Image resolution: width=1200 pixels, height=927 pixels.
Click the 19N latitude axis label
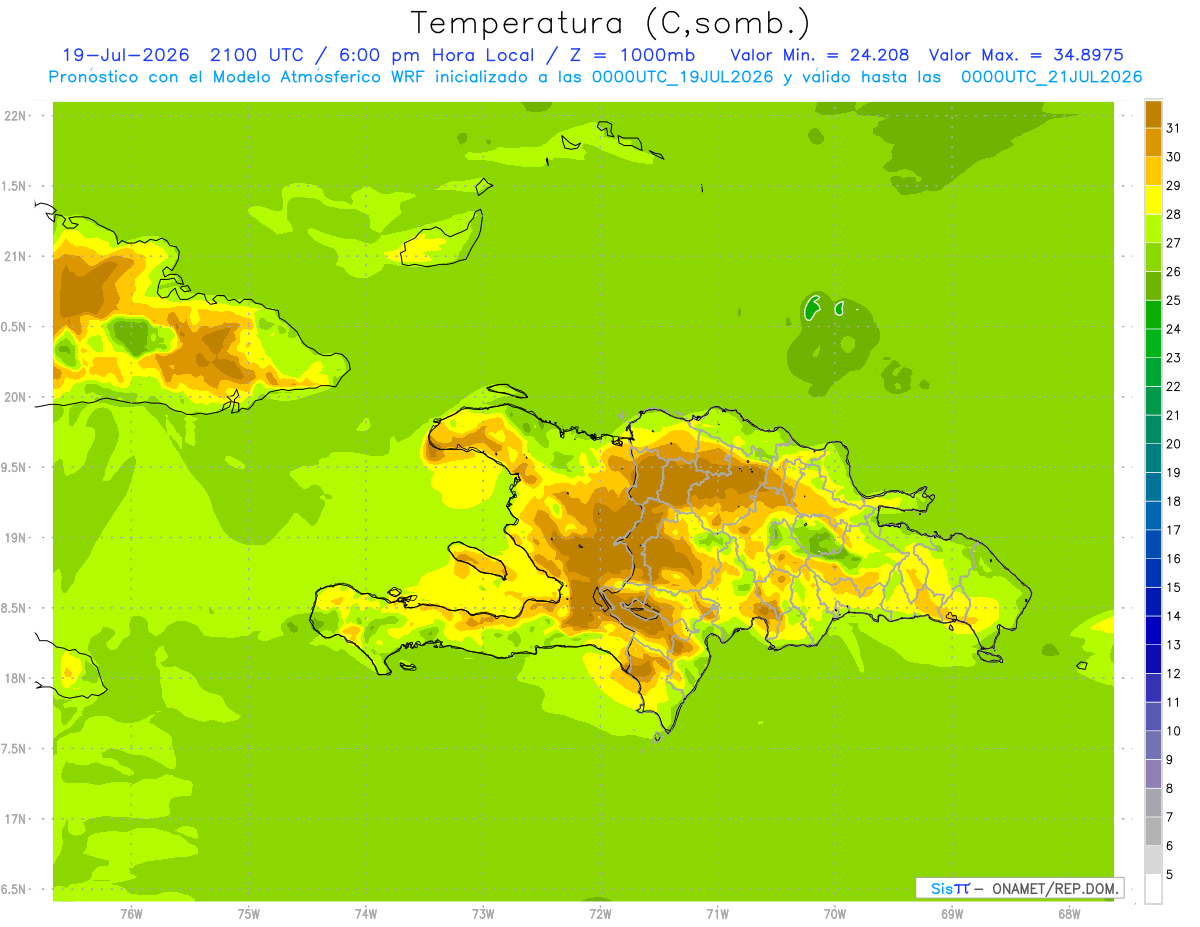[x=15, y=538]
